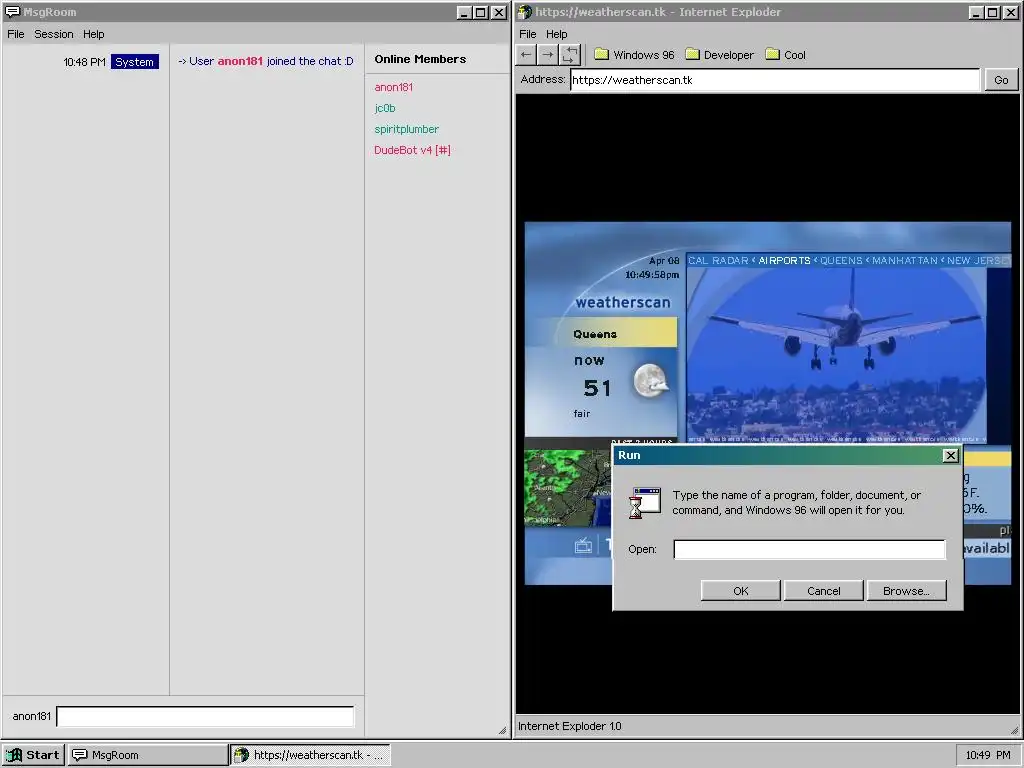The image size is (1024, 768).
Task: Select MANHATTAN tab in weatherscan
Action: point(904,260)
